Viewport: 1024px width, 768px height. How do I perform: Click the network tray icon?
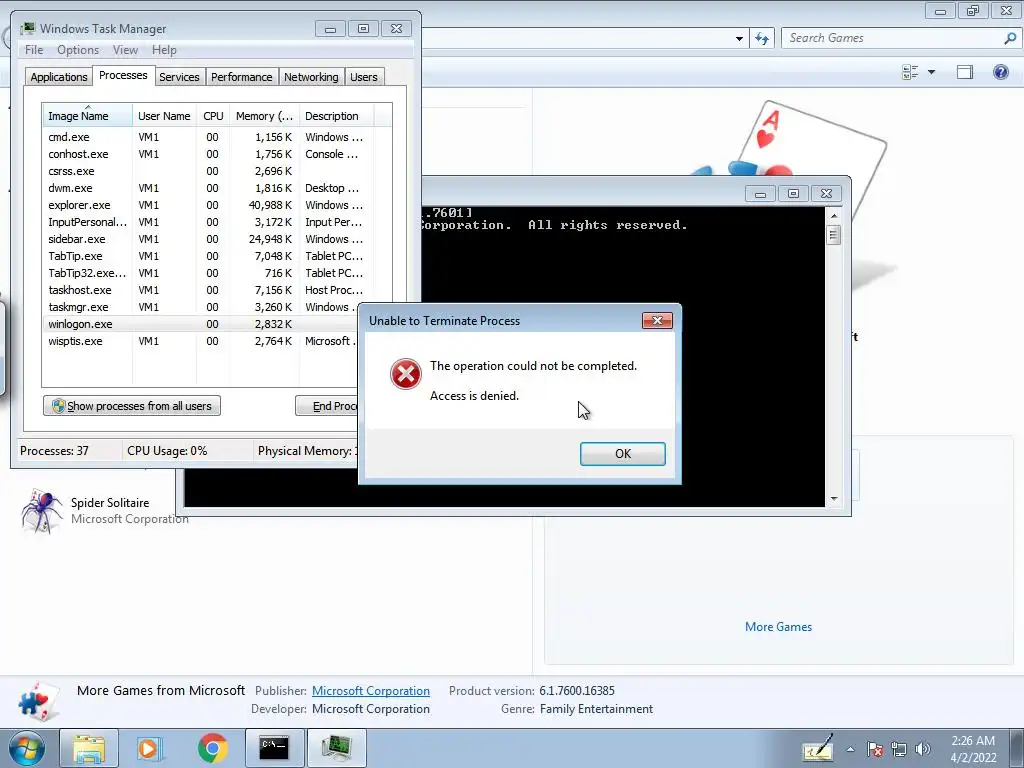(899, 749)
